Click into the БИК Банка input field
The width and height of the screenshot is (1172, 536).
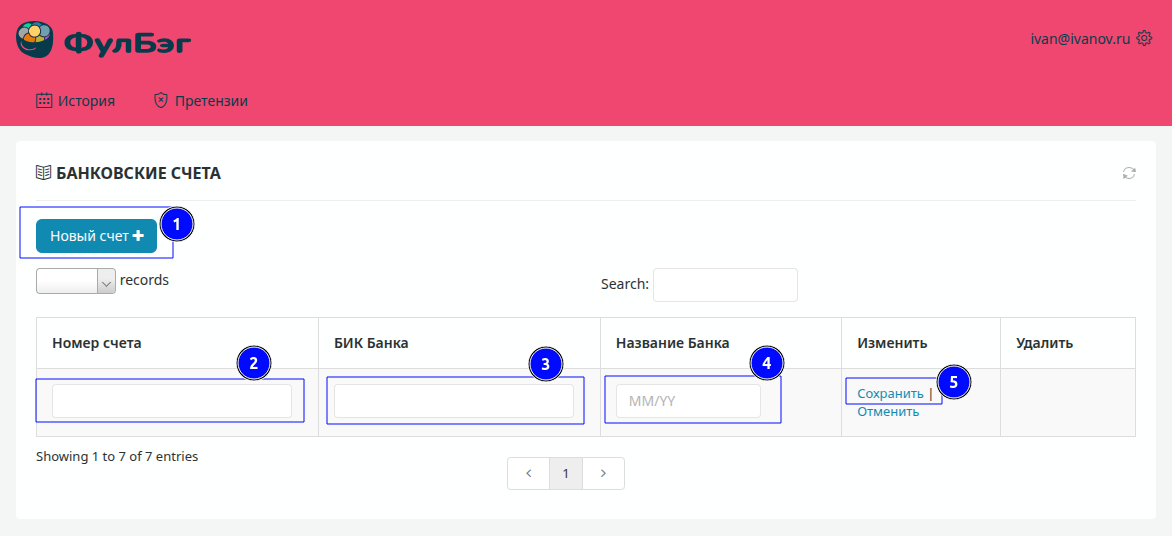coord(454,401)
